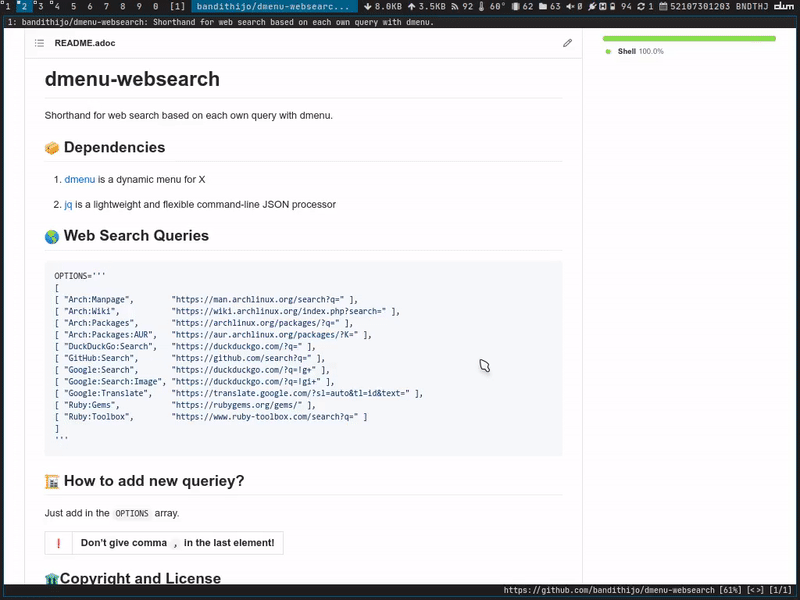Click the OPTIONS inline code in paragraph

(132, 514)
